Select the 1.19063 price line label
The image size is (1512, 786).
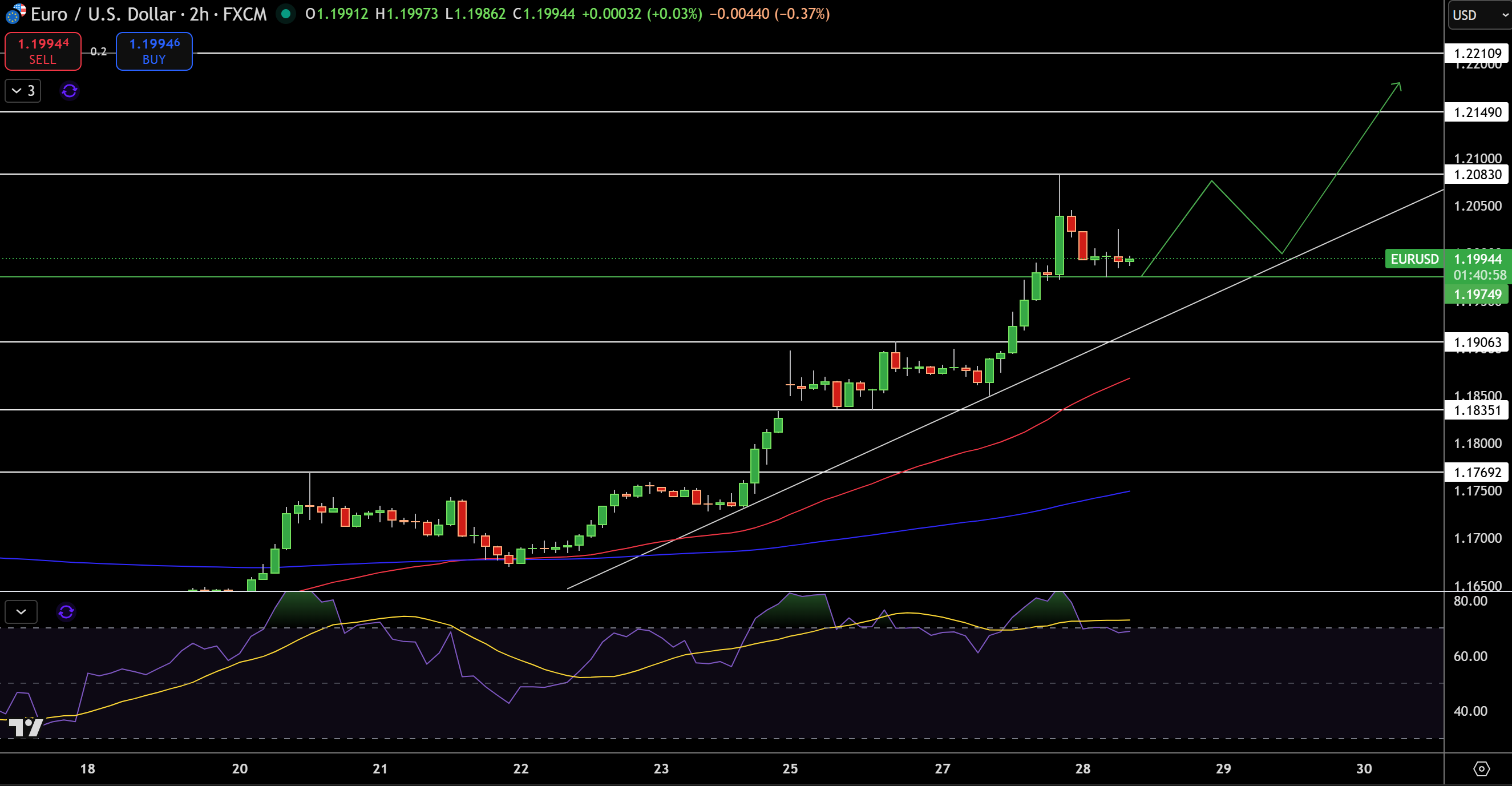(1477, 342)
